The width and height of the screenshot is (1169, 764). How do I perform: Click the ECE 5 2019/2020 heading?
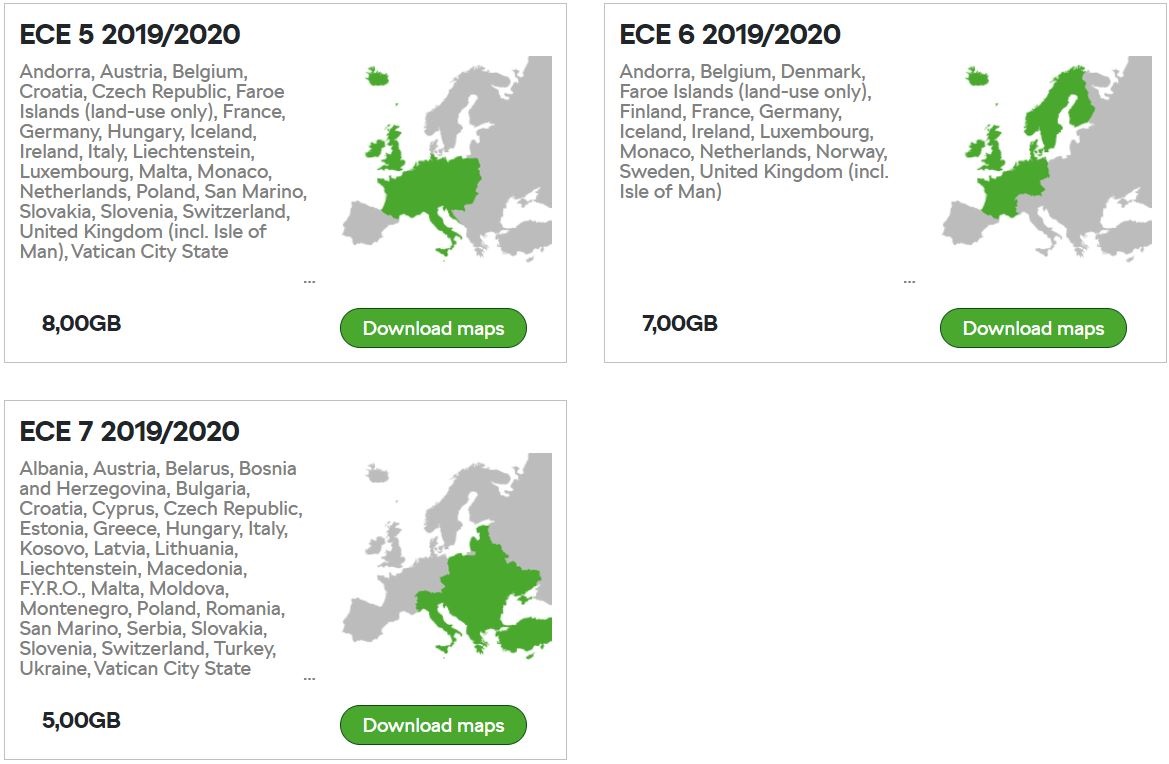tap(130, 35)
